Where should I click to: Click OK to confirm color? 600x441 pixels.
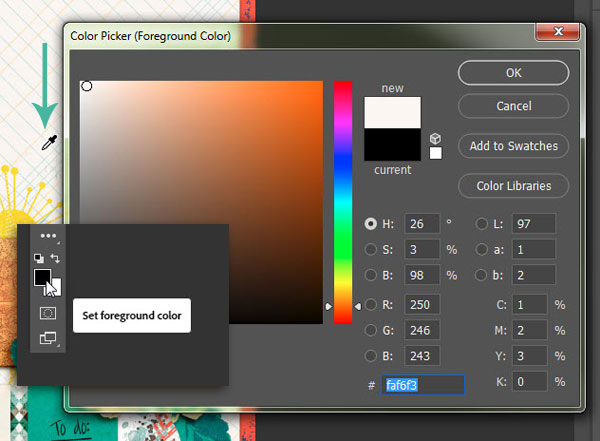click(x=513, y=73)
